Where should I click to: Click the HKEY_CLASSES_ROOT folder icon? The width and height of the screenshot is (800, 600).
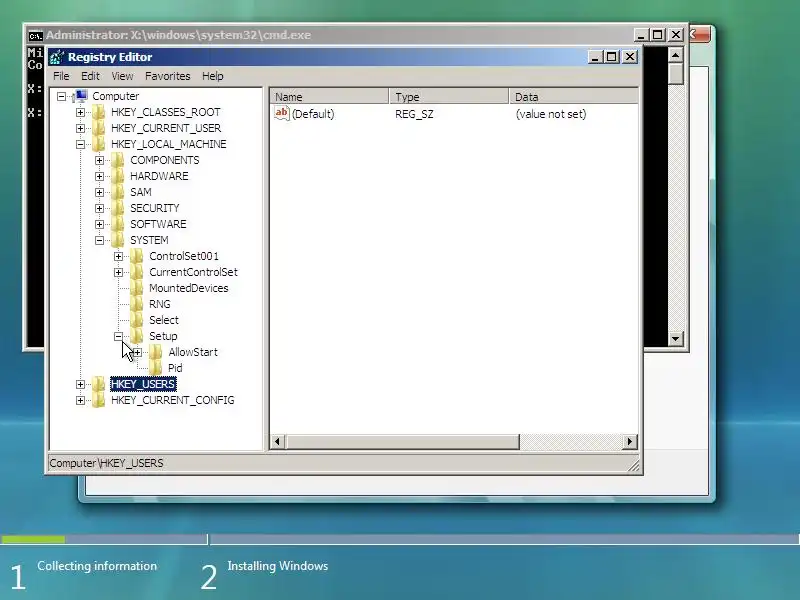(98, 112)
